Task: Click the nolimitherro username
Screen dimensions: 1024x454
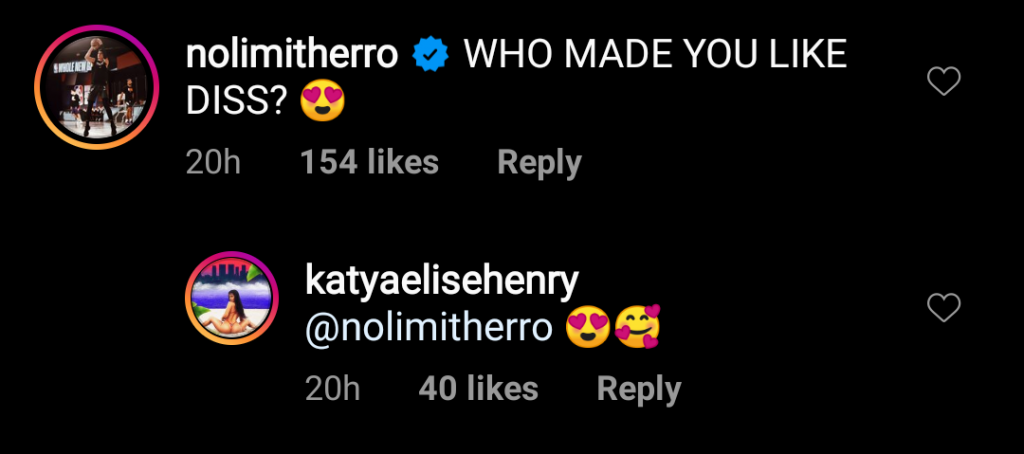Action: point(292,57)
